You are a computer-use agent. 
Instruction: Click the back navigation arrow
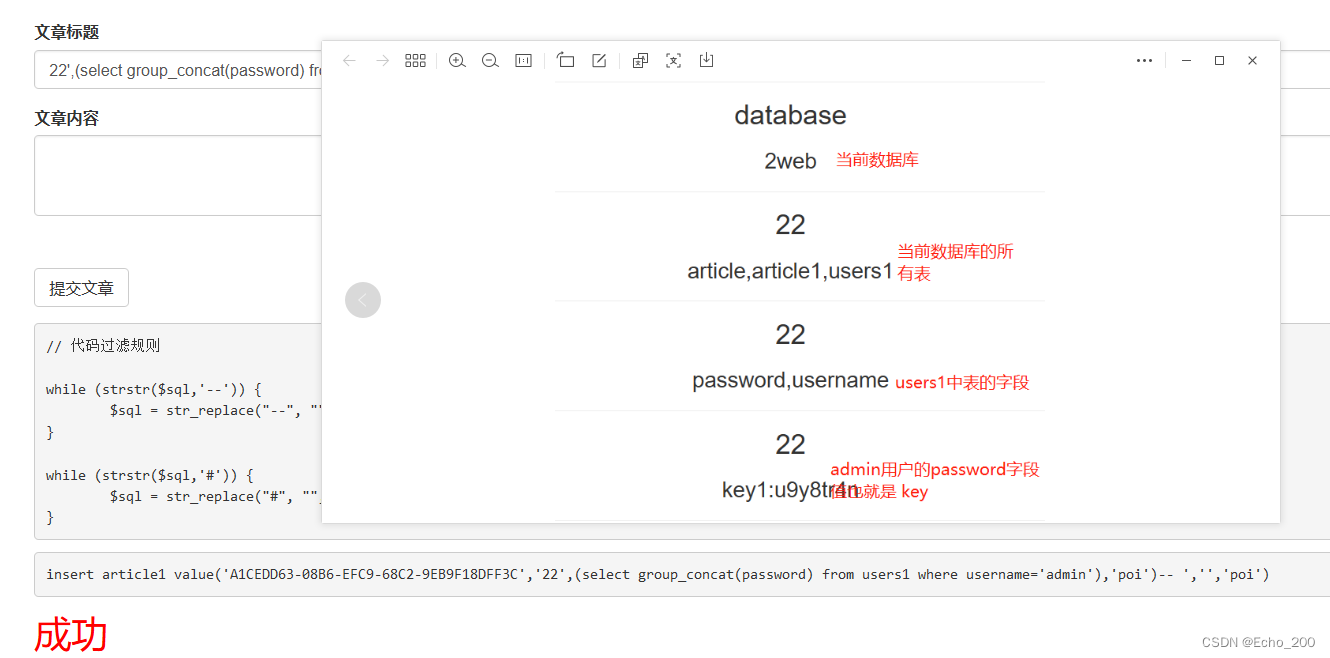(349, 60)
